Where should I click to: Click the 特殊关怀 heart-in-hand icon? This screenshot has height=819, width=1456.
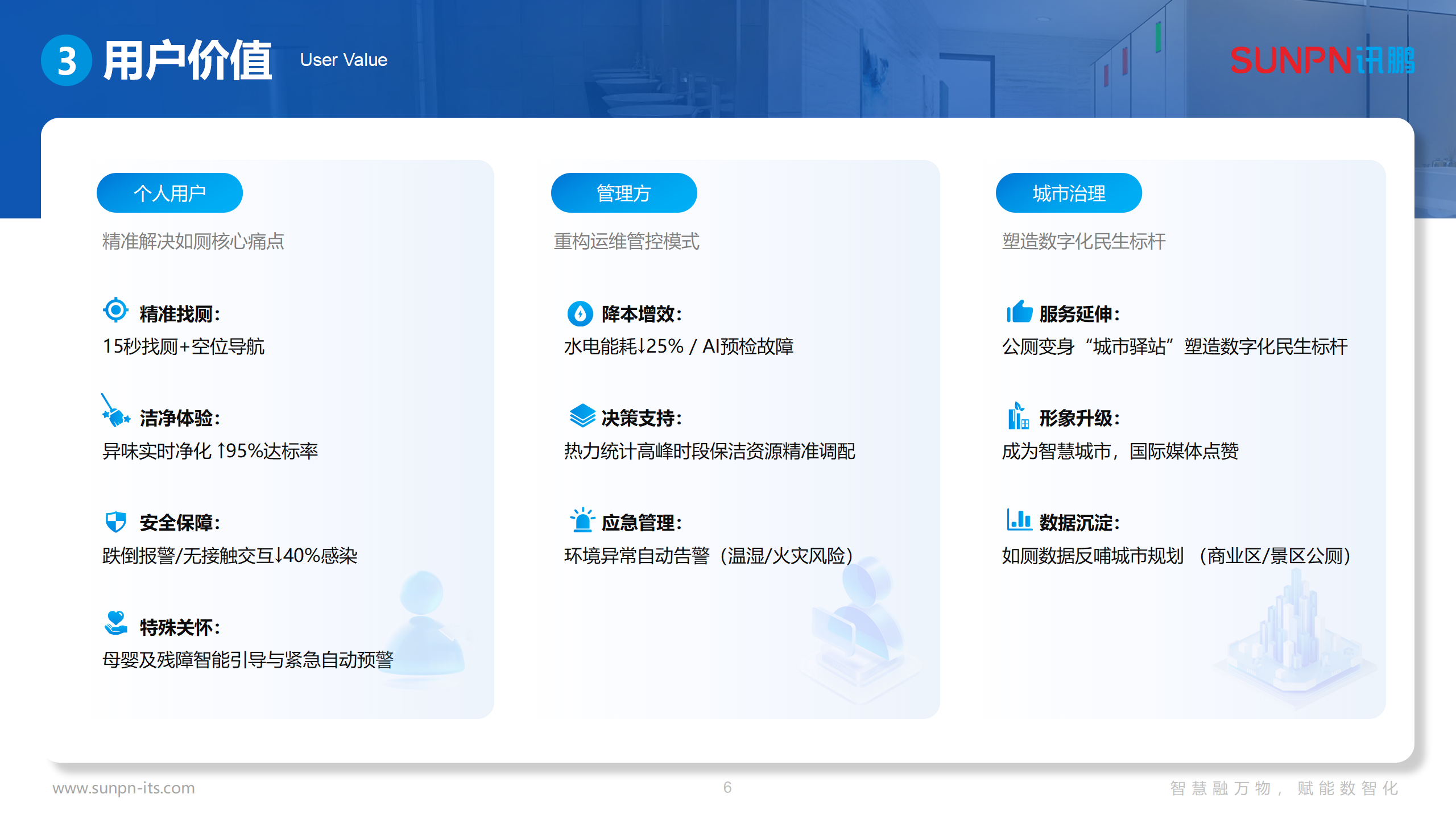[115, 627]
